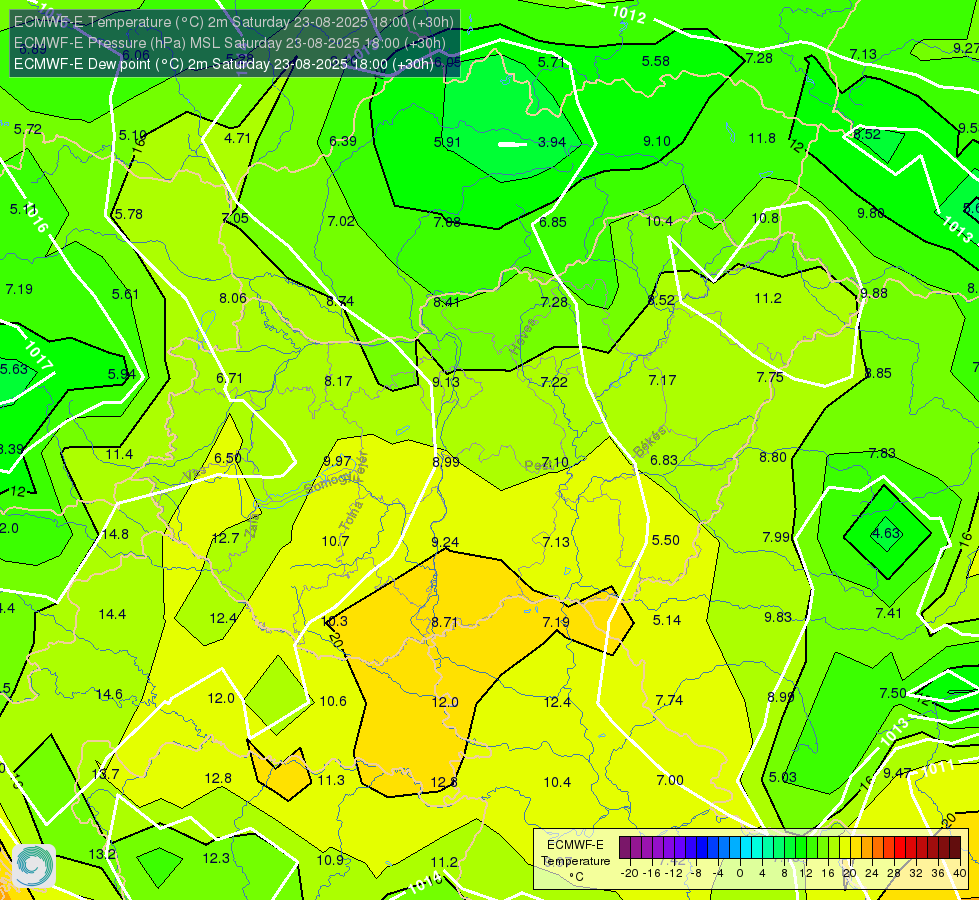Viewport: 979px width, 900px height.
Task: Click the dew point value 12.7
Action: 225,538
